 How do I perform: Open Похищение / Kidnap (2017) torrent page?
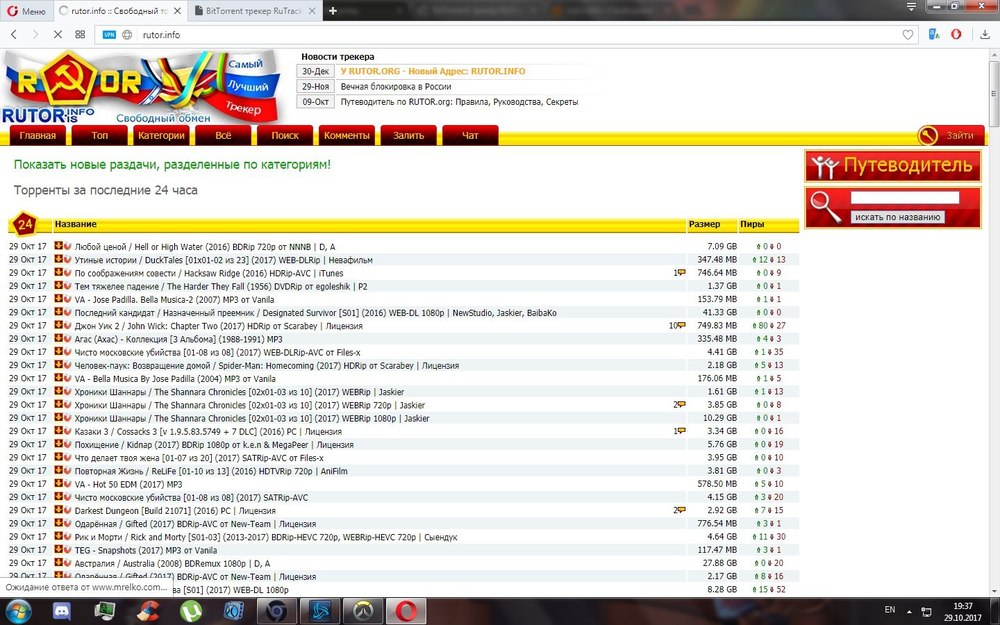[x=214, y=445]
